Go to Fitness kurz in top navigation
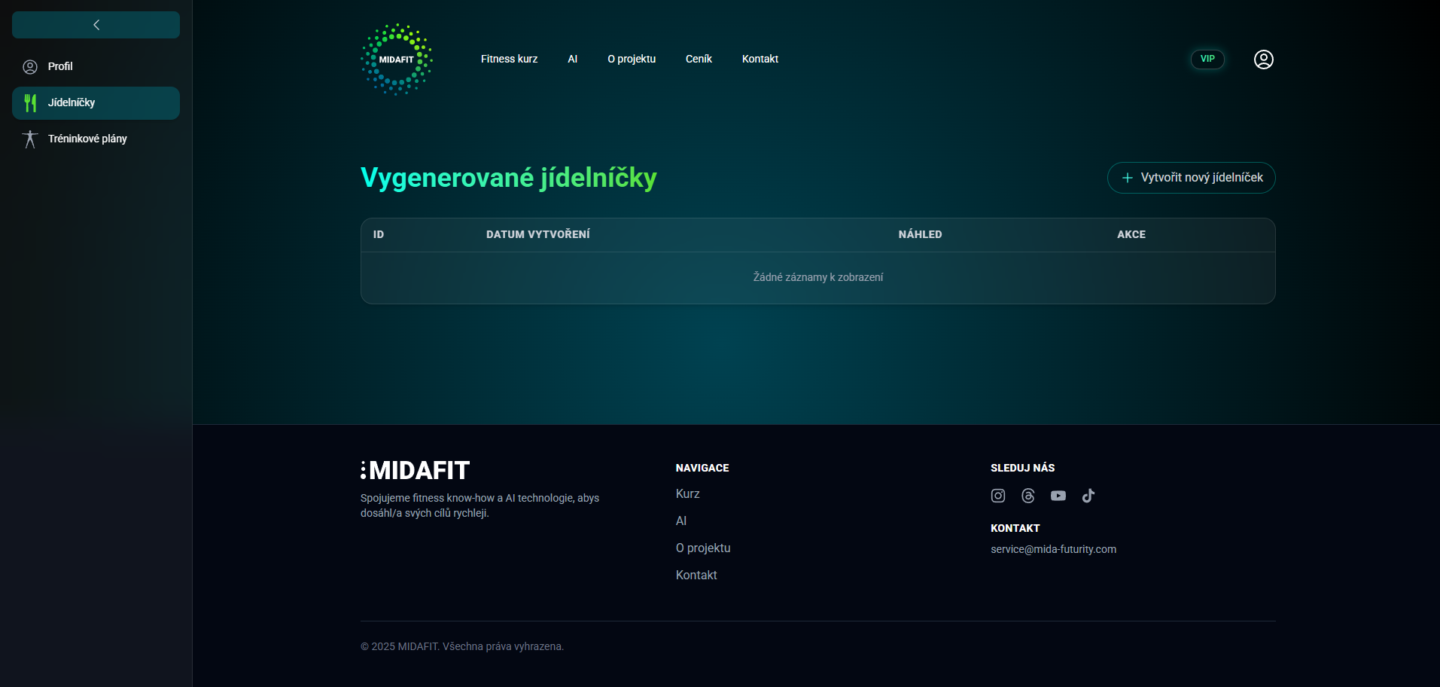 pyautogui.click(x=509, y=59)
